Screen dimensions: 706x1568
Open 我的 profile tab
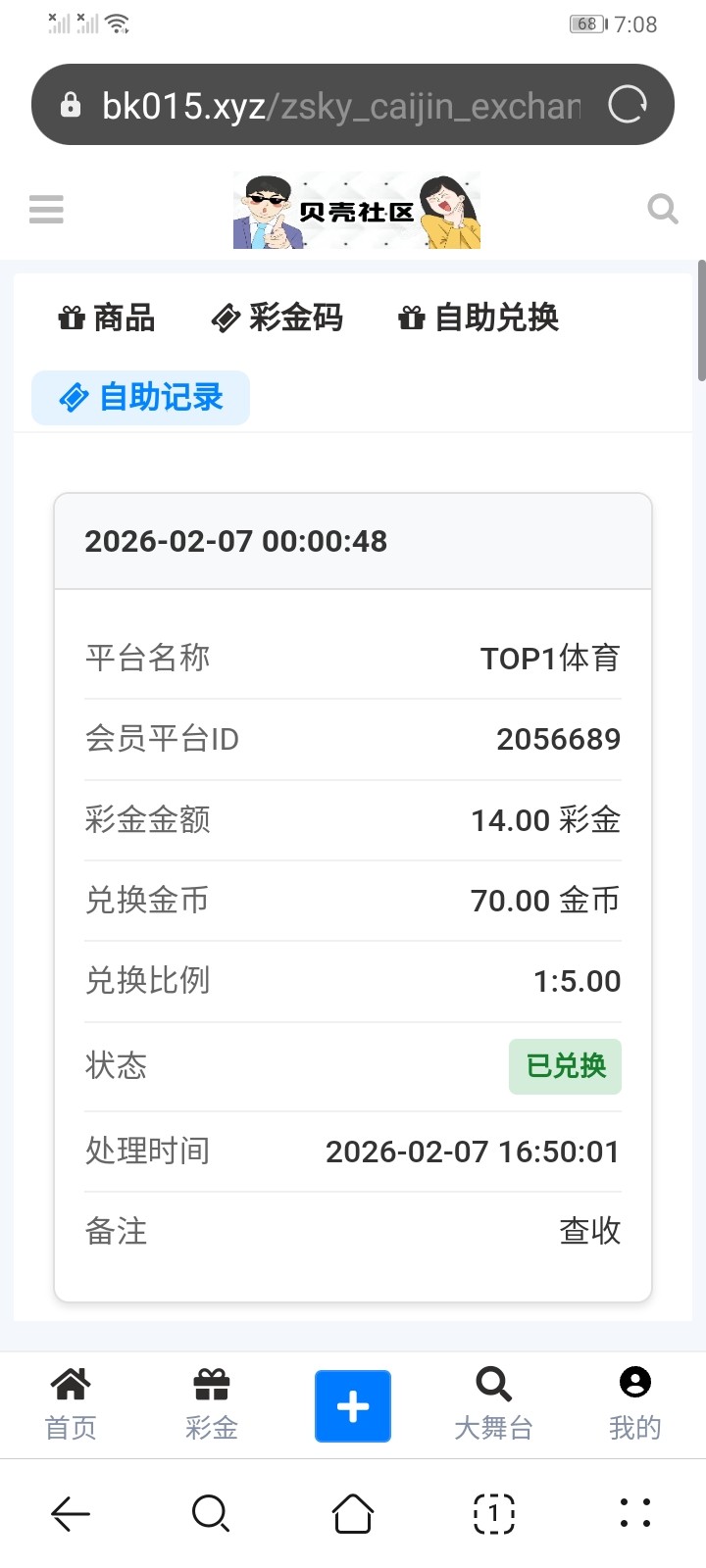pos(634,1404)
